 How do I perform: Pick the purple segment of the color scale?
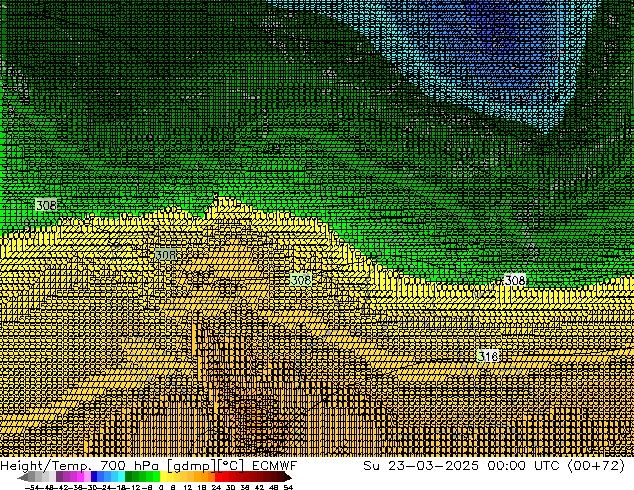coord(64,477)
